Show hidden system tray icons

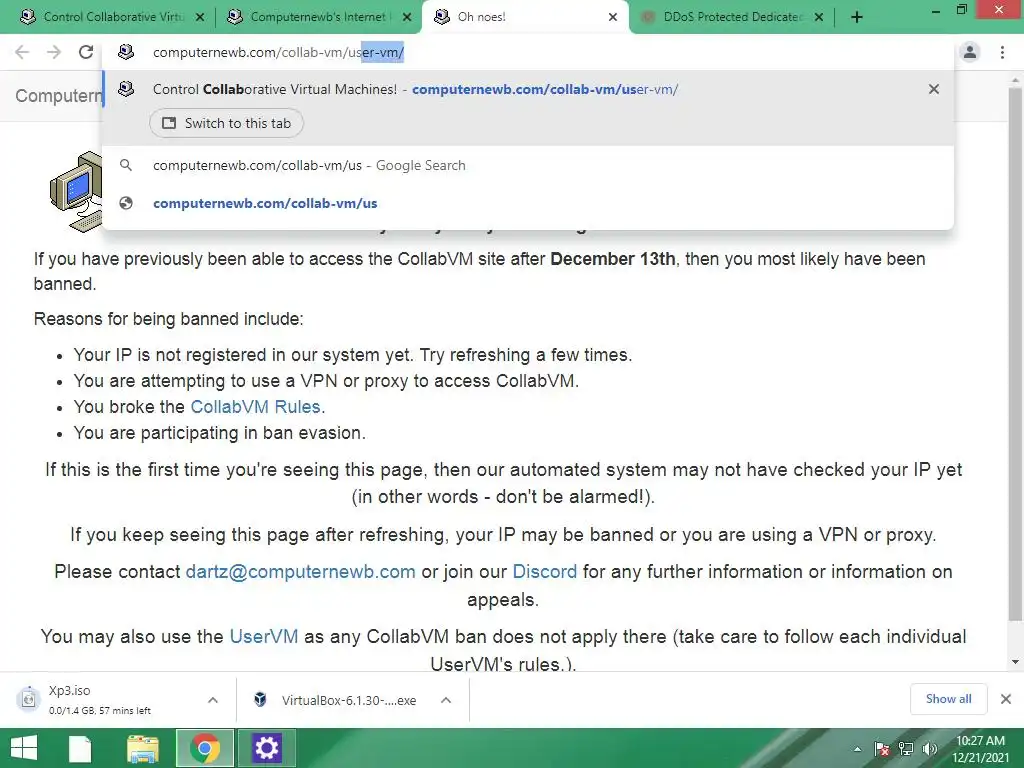[857, 750]
